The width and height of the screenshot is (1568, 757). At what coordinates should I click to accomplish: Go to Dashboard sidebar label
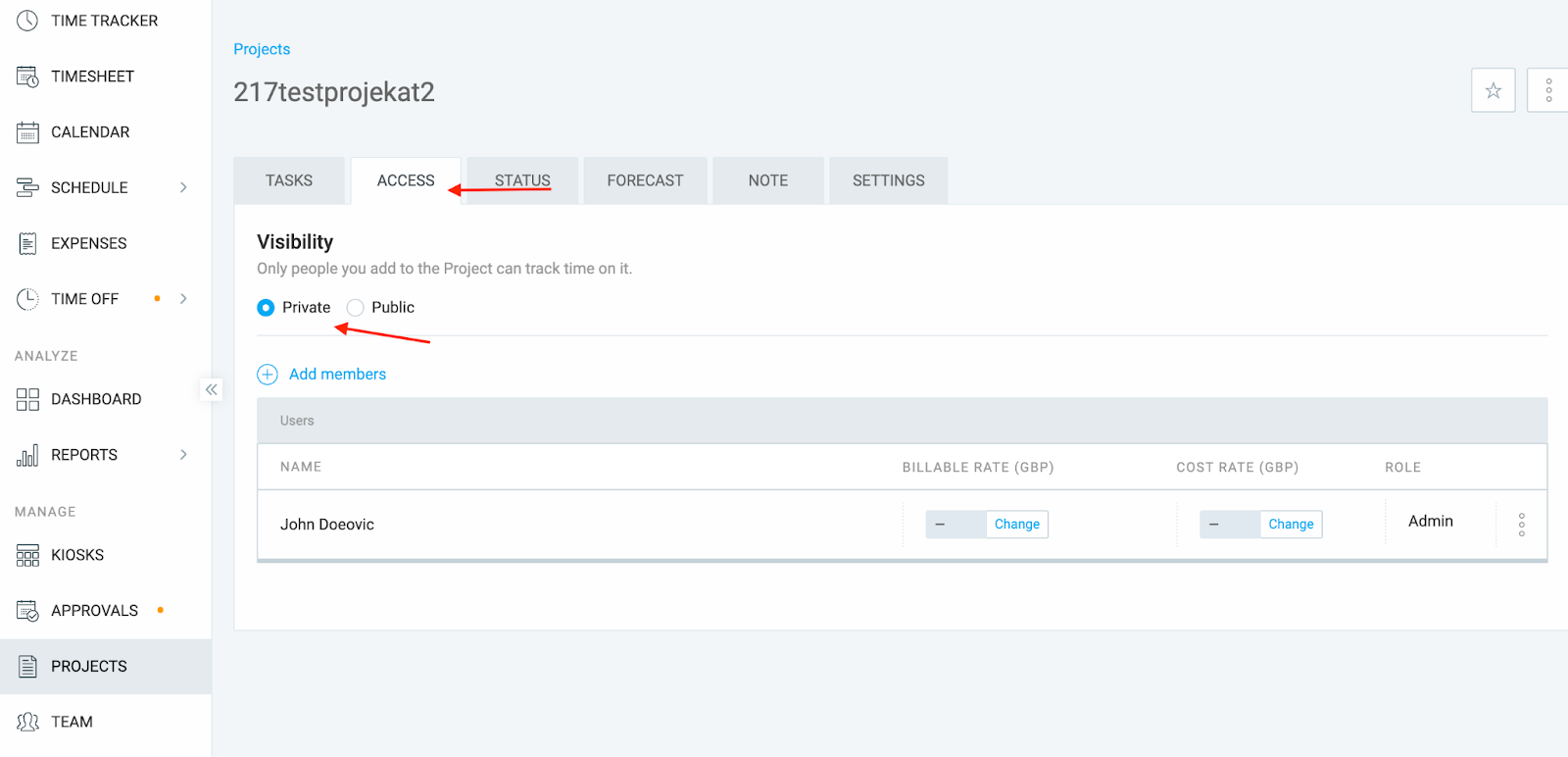pos(96,399)
